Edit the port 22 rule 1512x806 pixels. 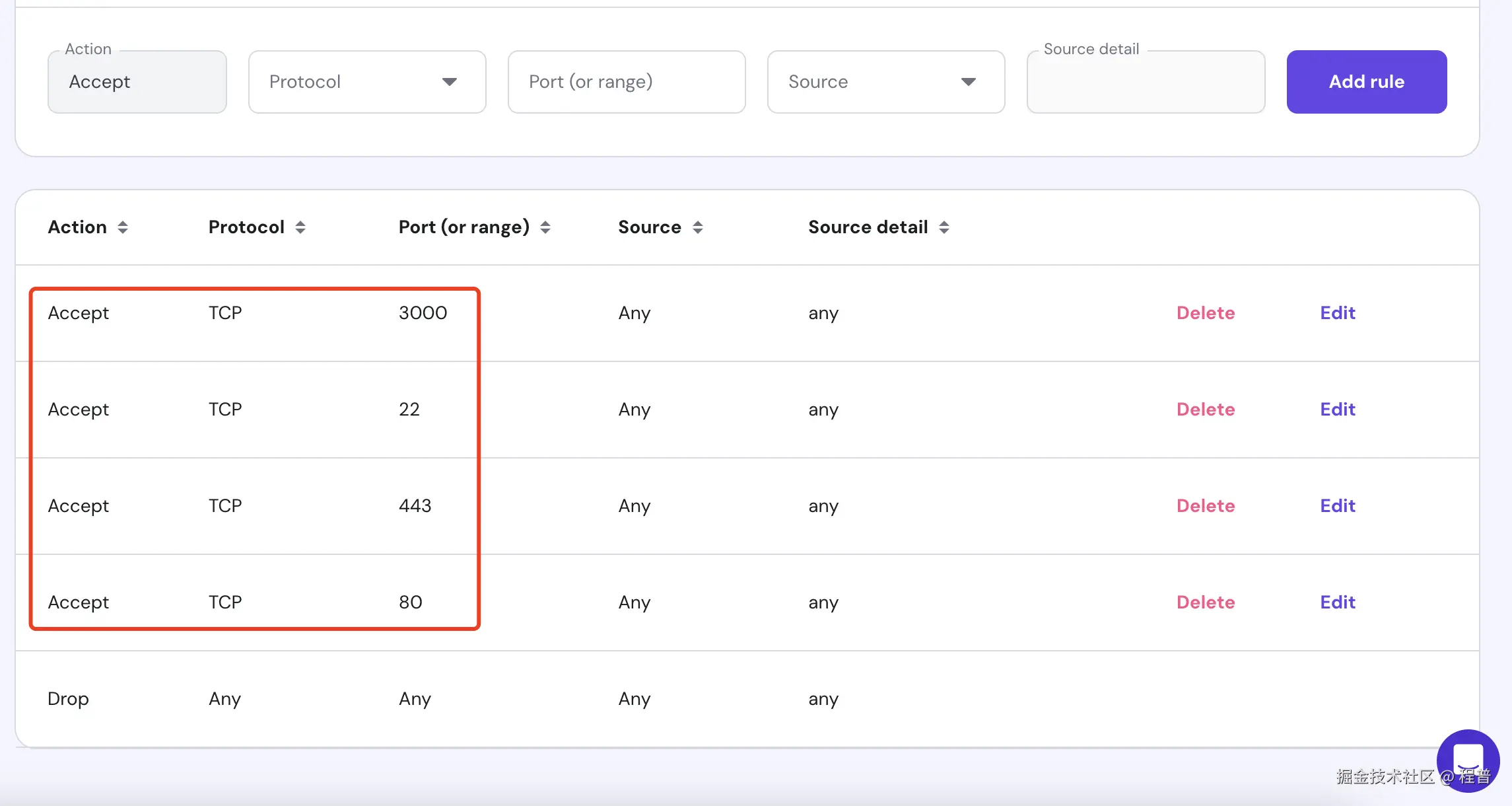point(1337,410)
